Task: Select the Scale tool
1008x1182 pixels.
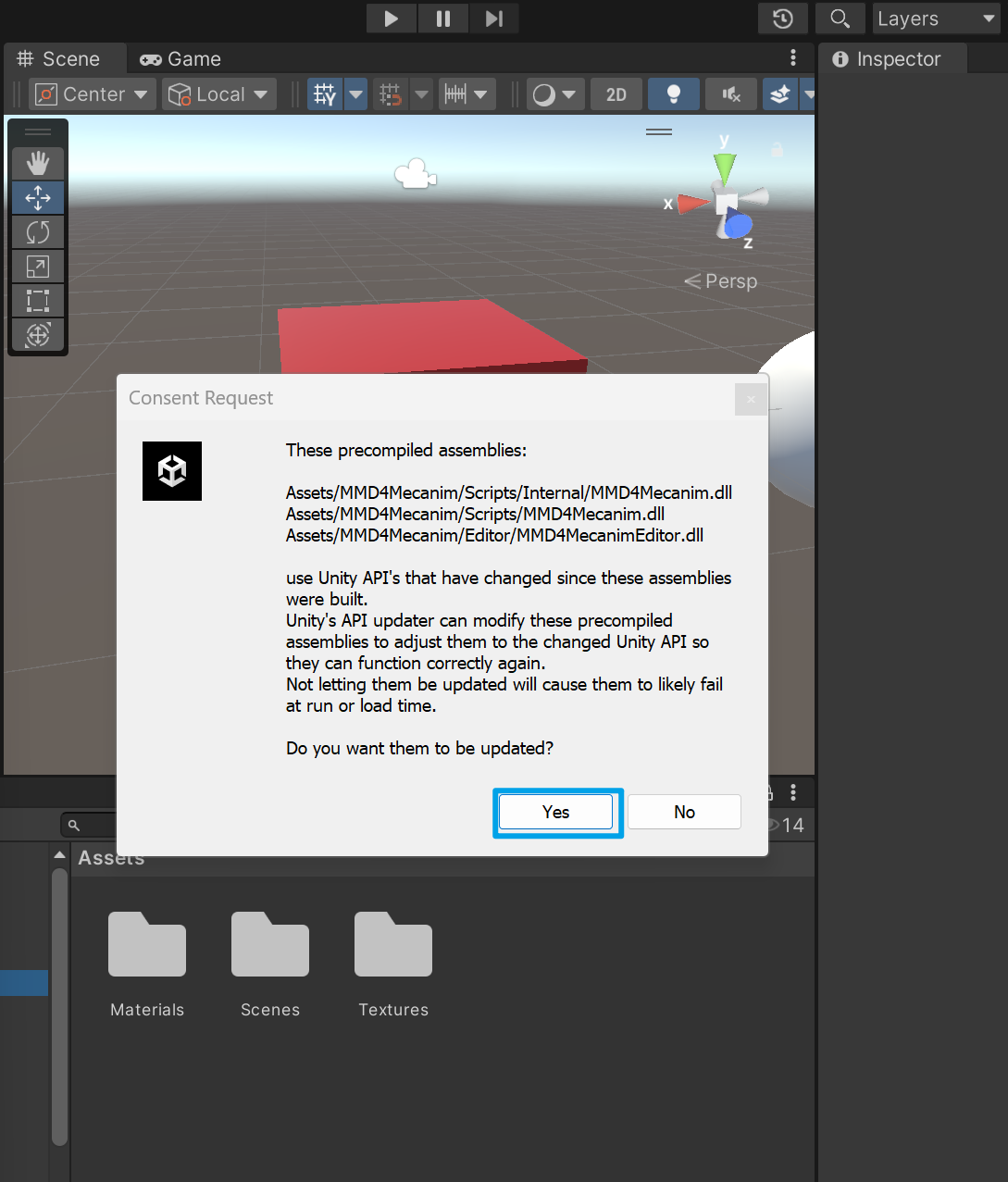Action: (x=38, y=267)
